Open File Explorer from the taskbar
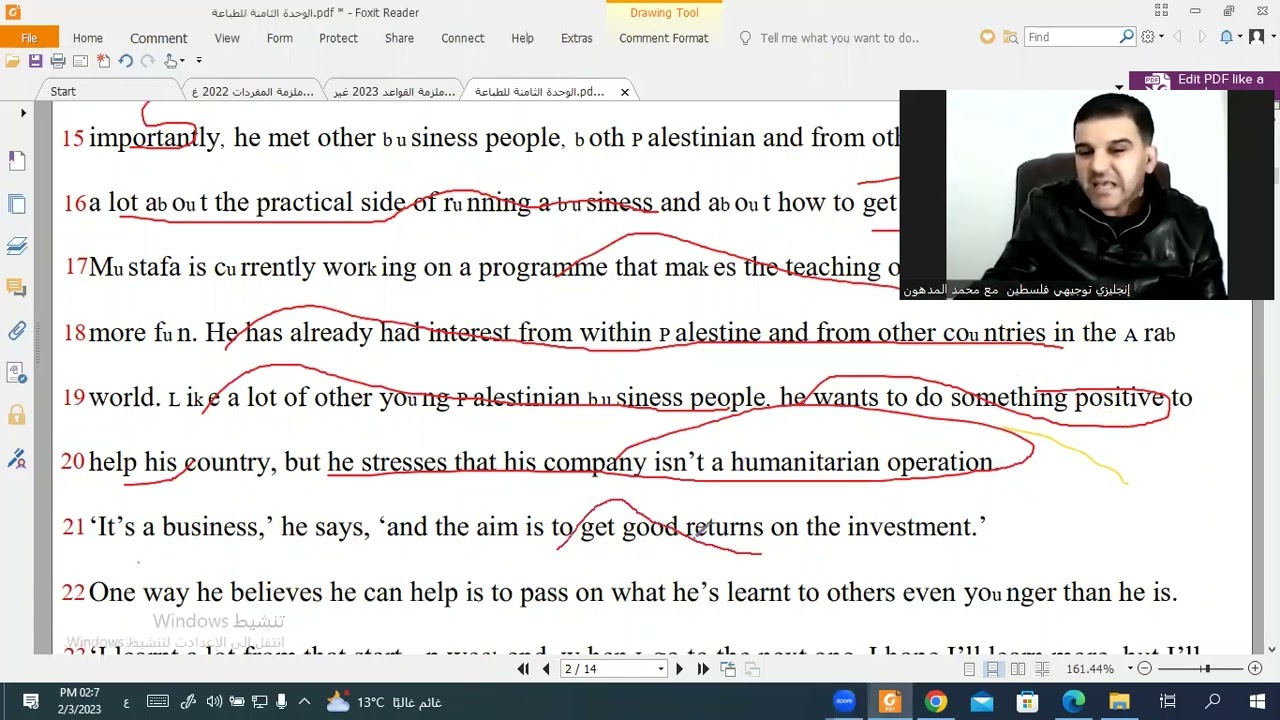Image resolution: width=1280 pixels, height=720 pixels. click(x=1120, y=702)
